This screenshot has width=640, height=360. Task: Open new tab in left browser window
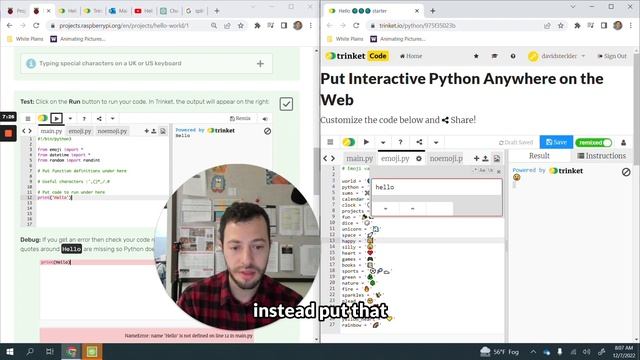pyautogui.click(x=217, y=11)
